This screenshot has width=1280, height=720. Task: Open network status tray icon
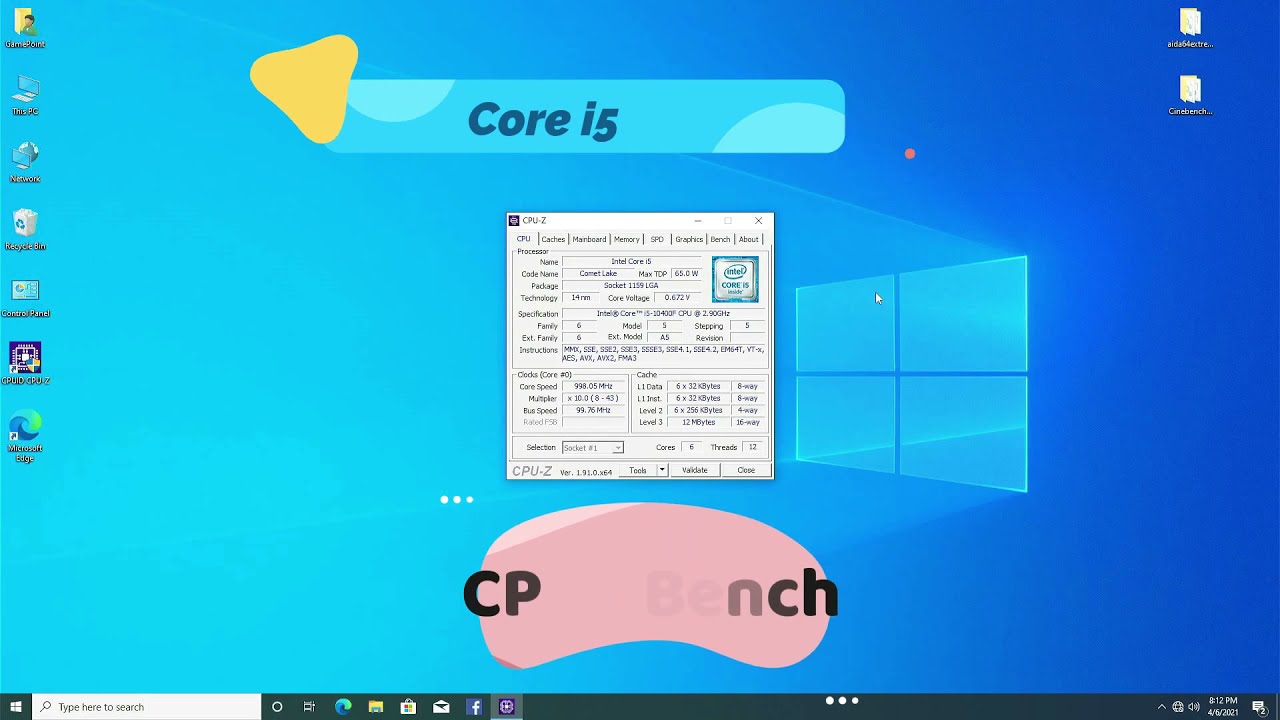coord(1178,707)
